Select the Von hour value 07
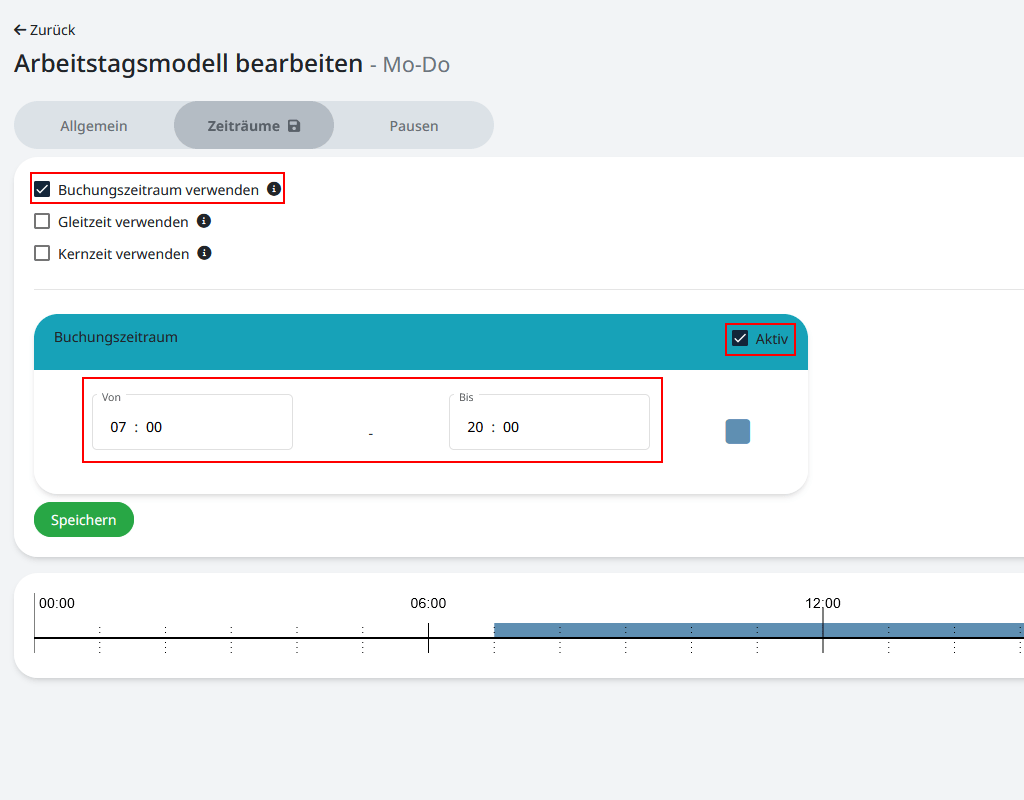The image size is (1024, 800). (119, 427)
